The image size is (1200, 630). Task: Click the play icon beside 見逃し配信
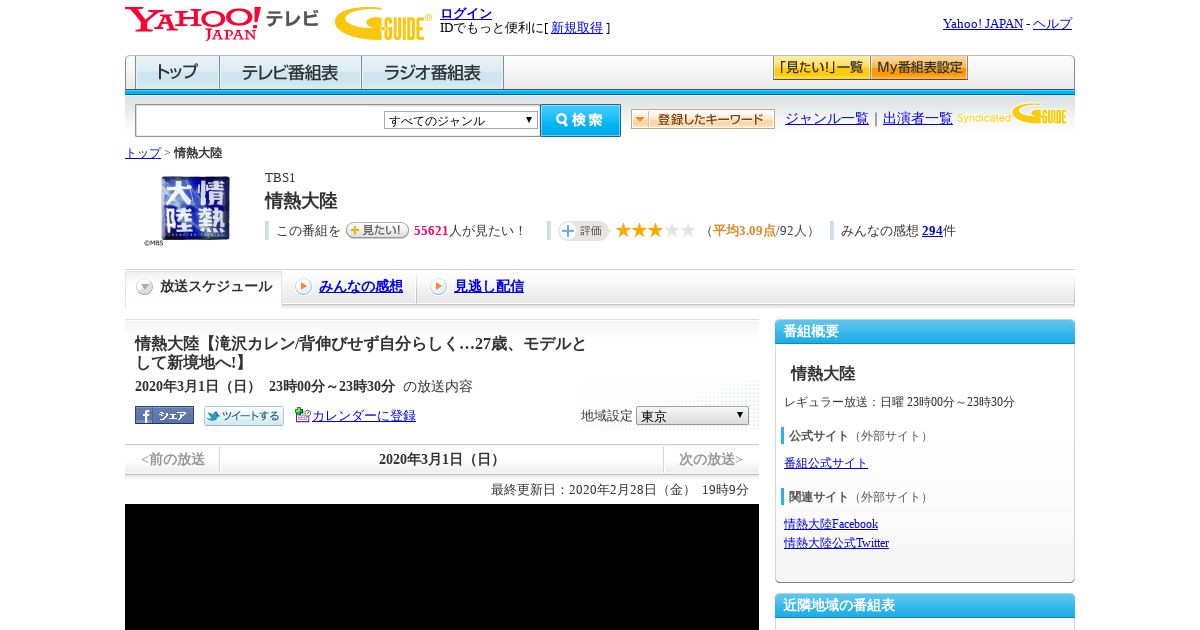click(x=438, y=287)
